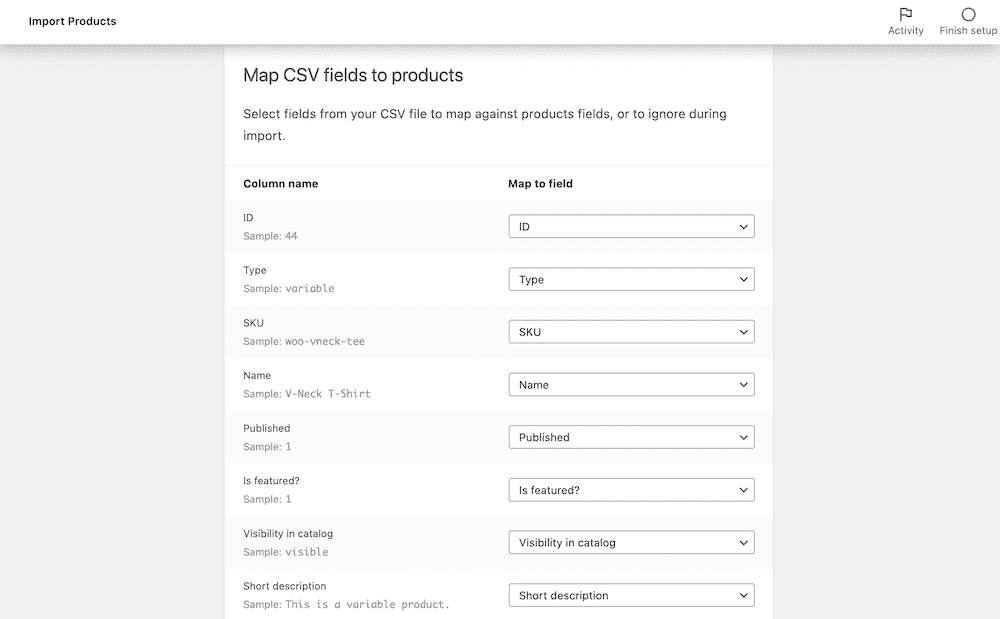The height and width of the screenshot is (619, 1000).
Task: Open the Name mapping dropdown
Action: coord(631,384)
